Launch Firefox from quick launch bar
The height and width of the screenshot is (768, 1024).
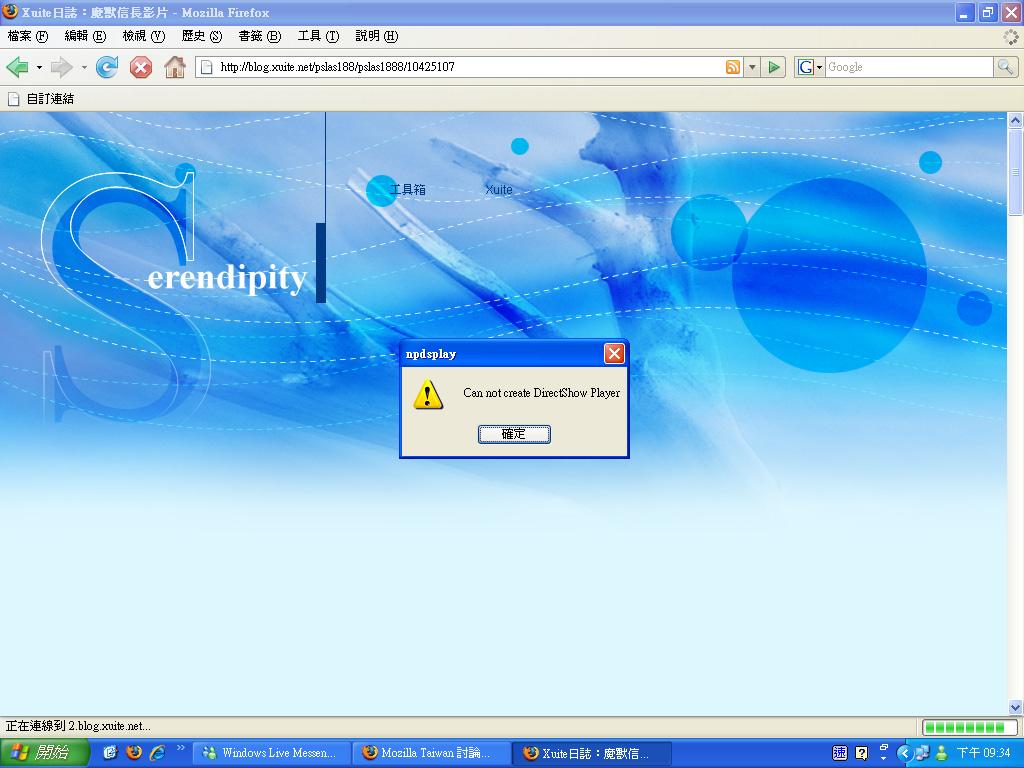point(134,752)
